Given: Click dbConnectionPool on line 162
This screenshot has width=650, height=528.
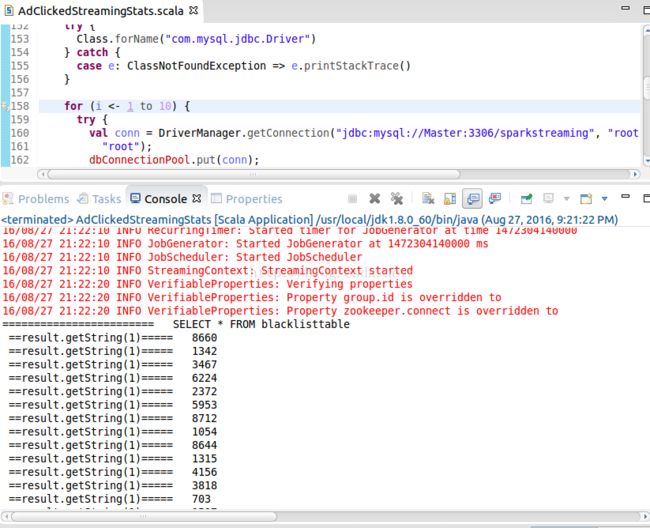Looking at the screenshot, I should click(x=139, y=160).
